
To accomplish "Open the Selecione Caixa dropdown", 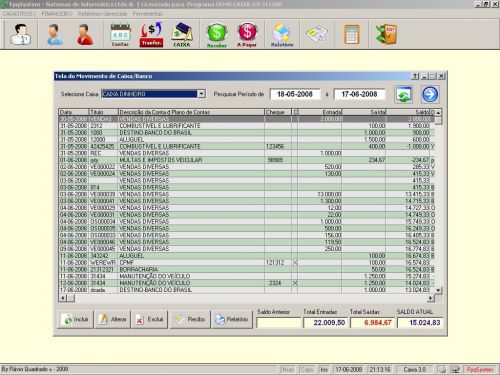I will tap(201, 94).
